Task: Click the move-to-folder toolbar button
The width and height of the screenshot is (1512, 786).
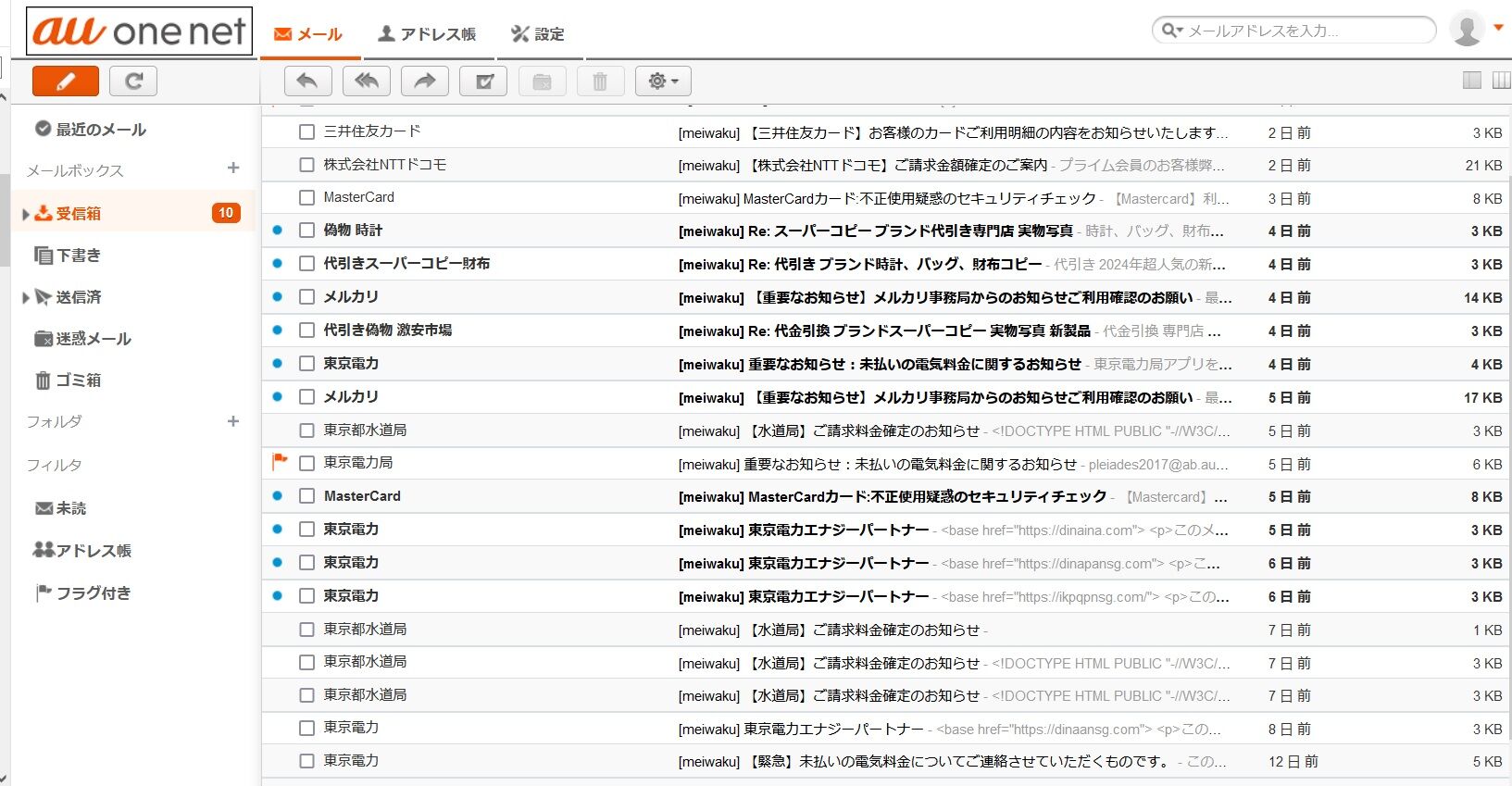Action: point(543,81)
